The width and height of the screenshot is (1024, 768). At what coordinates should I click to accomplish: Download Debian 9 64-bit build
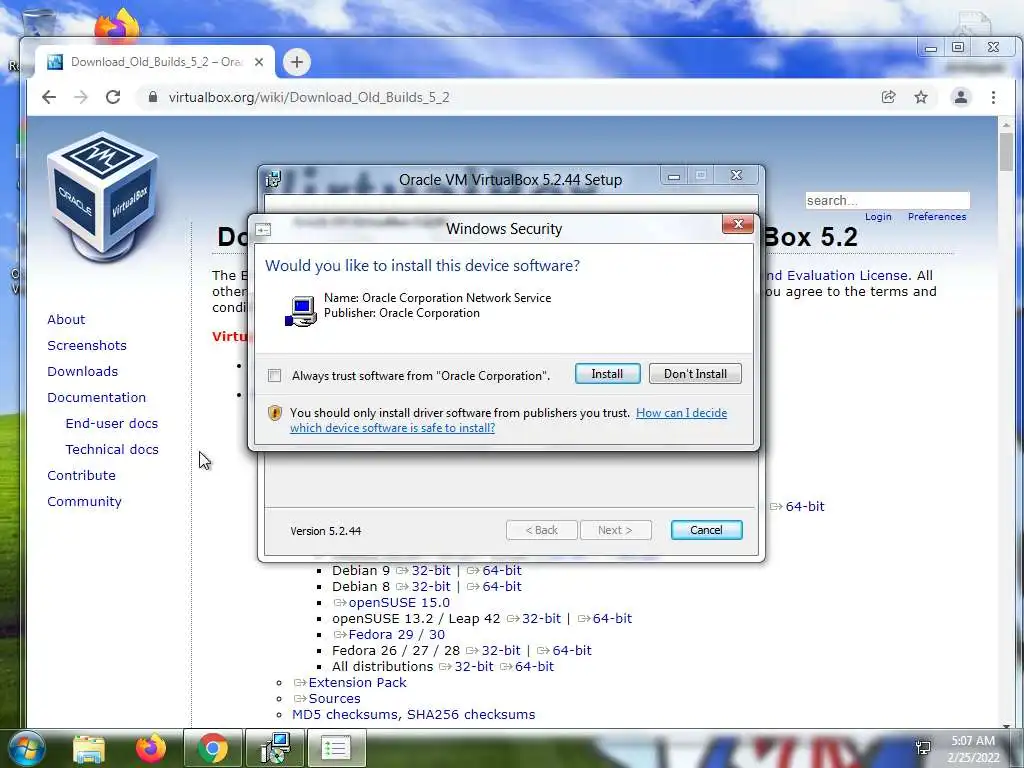(502, 570)
